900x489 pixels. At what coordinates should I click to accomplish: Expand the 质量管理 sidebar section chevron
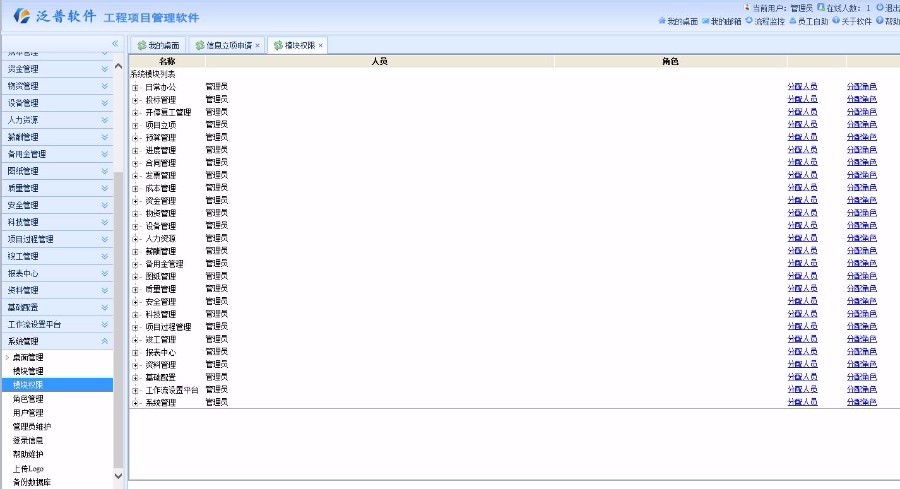coord(104,188)
